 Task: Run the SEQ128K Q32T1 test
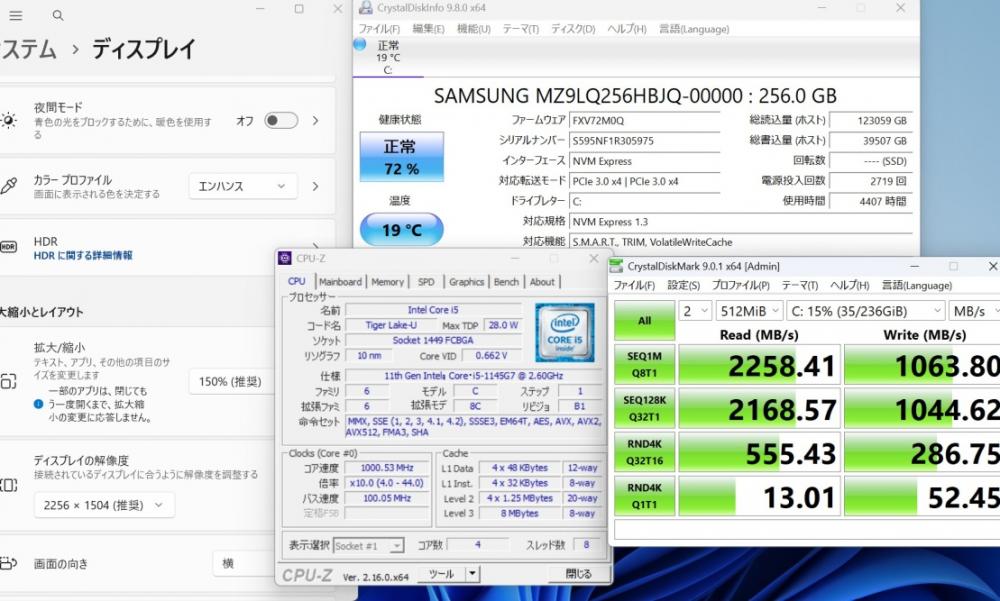(644, 408)
